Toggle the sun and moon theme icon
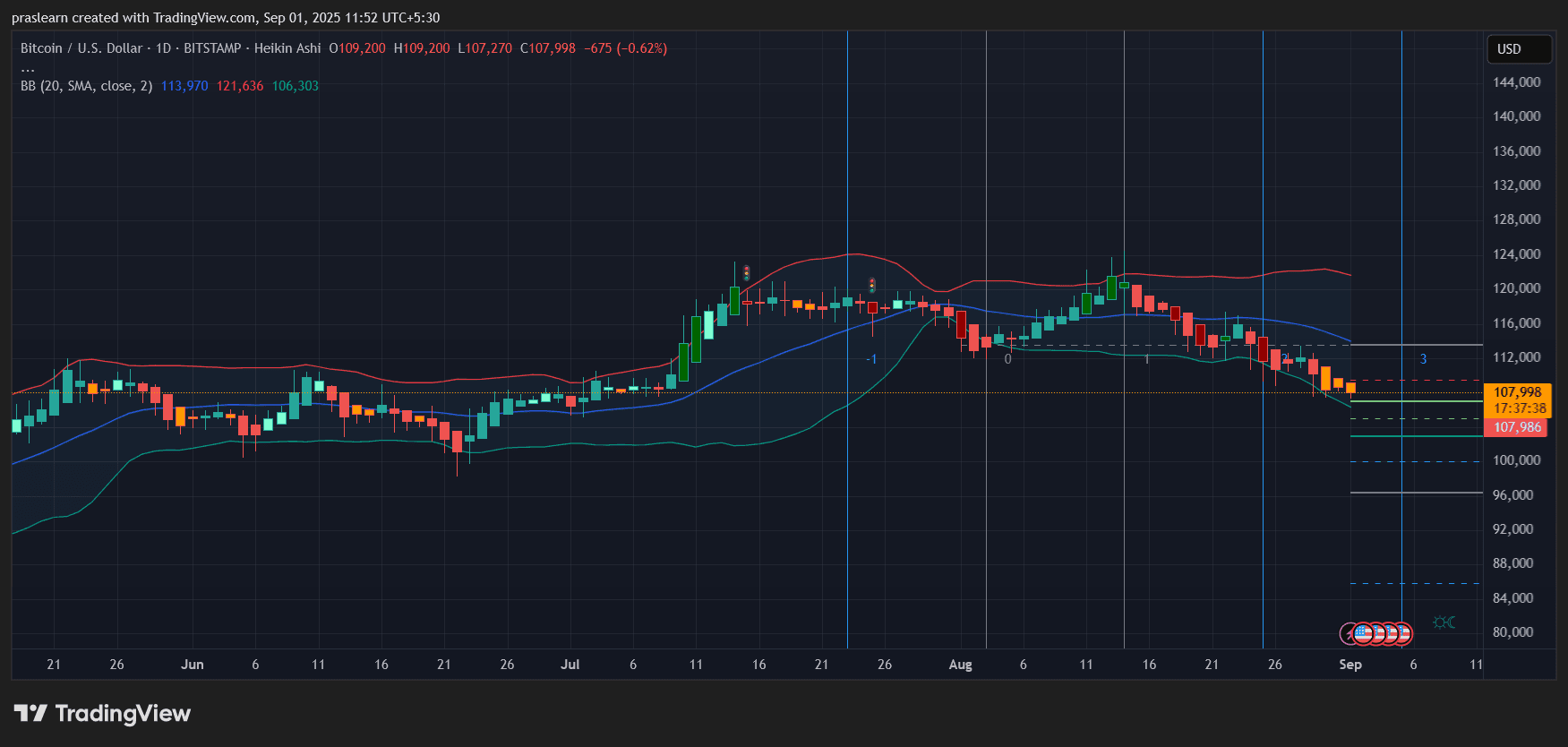The height and width of the screenshot is (747, 1568). [1444, 622]
